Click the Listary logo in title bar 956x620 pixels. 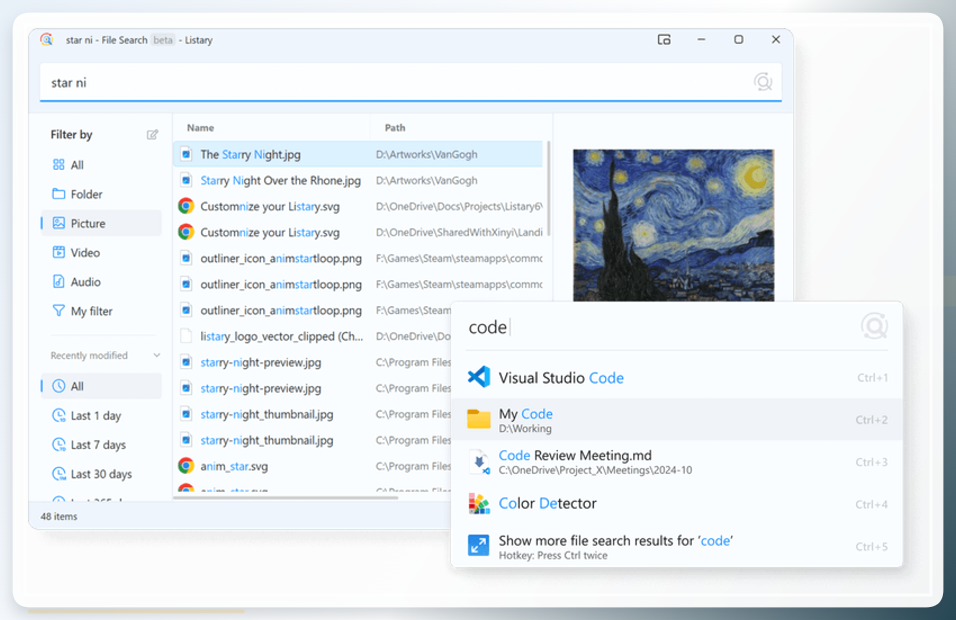click(47, 40)
